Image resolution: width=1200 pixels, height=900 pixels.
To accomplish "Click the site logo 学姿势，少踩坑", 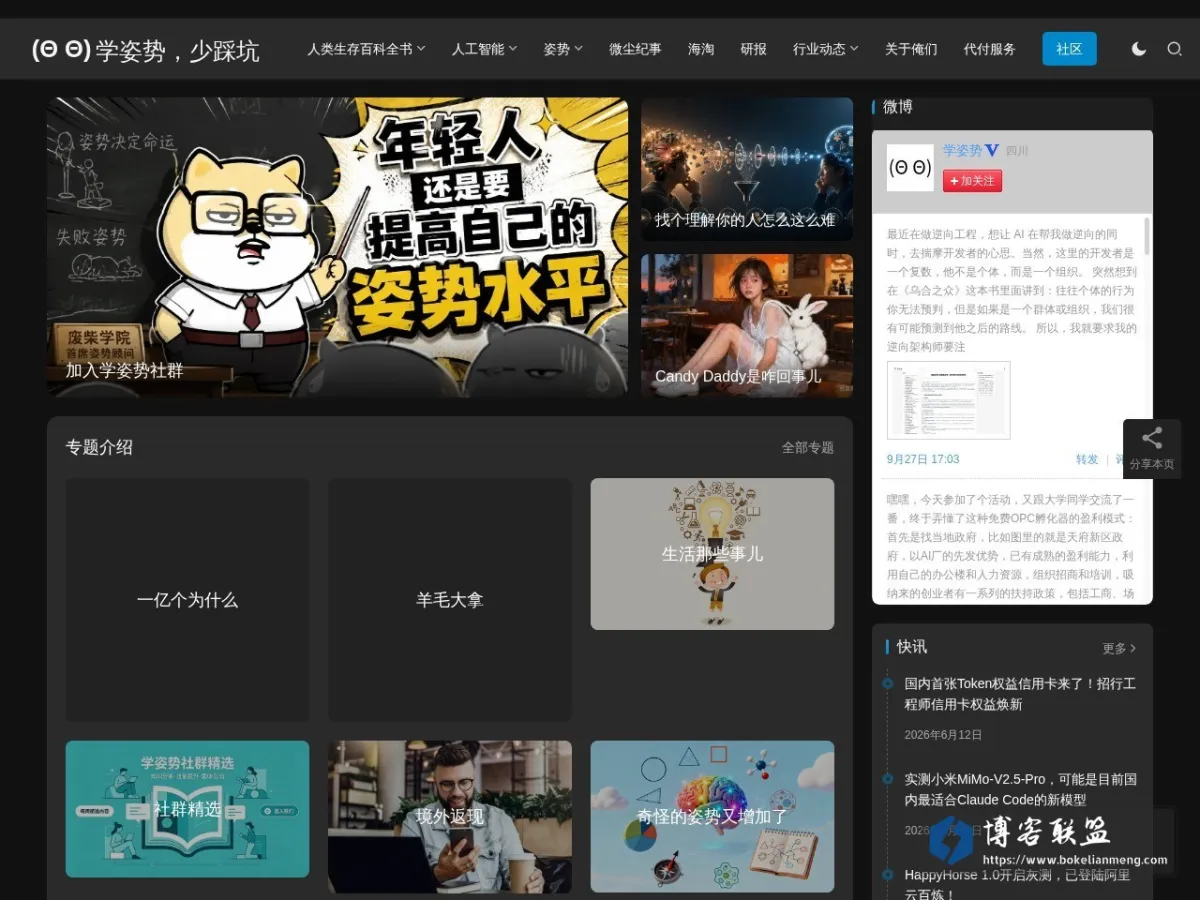I will 146,50.
